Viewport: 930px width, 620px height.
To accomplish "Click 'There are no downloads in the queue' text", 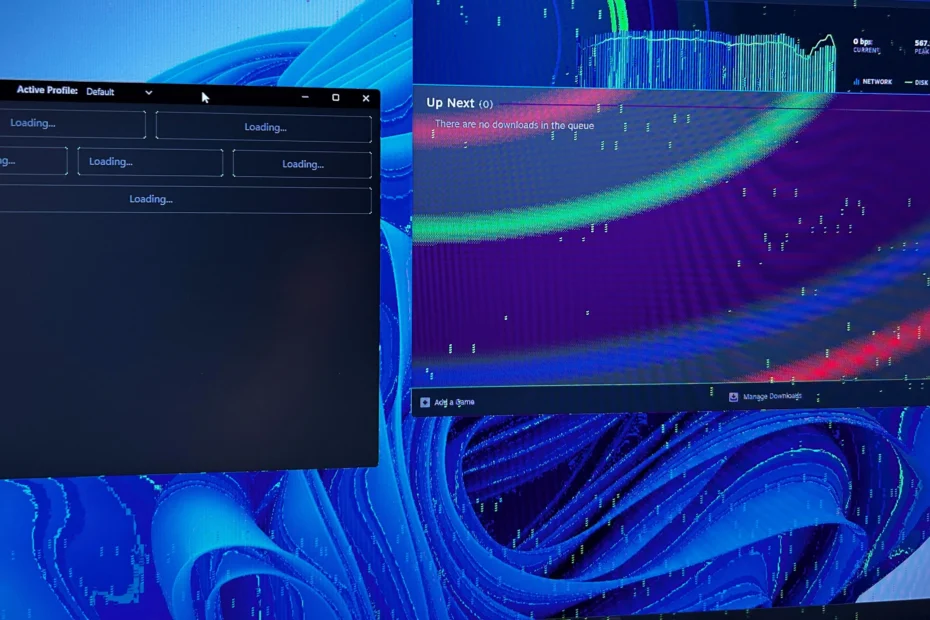I will click(x=514, y=125).
